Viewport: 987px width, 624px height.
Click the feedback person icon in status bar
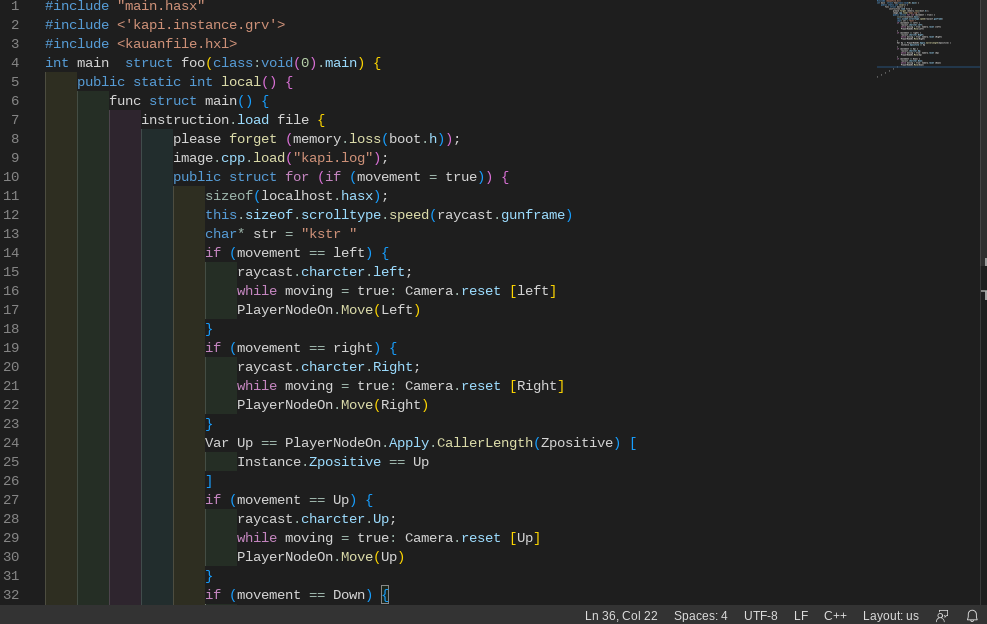pyautogui.click(x=942, y=616)
